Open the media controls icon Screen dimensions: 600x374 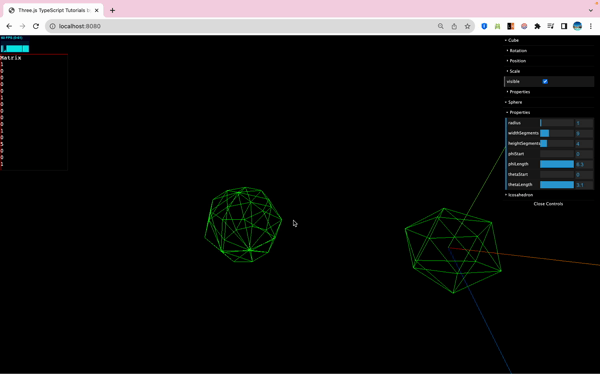(x=551, y=26)
